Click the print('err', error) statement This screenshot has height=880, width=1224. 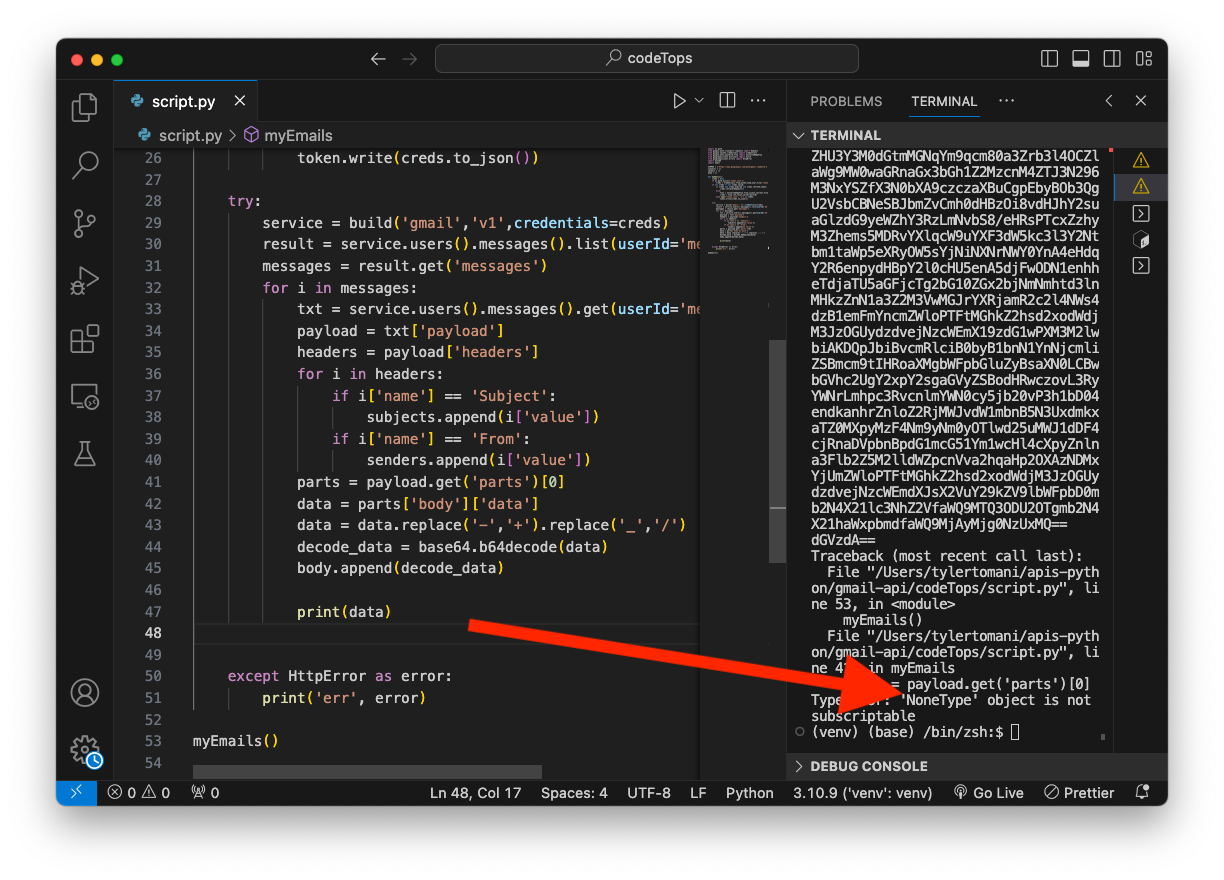344,698
